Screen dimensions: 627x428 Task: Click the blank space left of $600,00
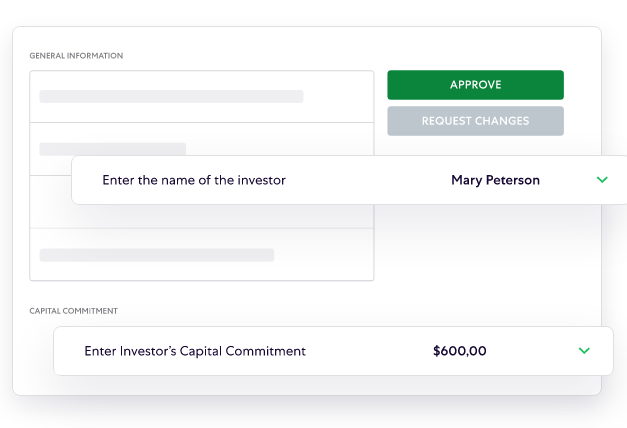tap(370, 351)
